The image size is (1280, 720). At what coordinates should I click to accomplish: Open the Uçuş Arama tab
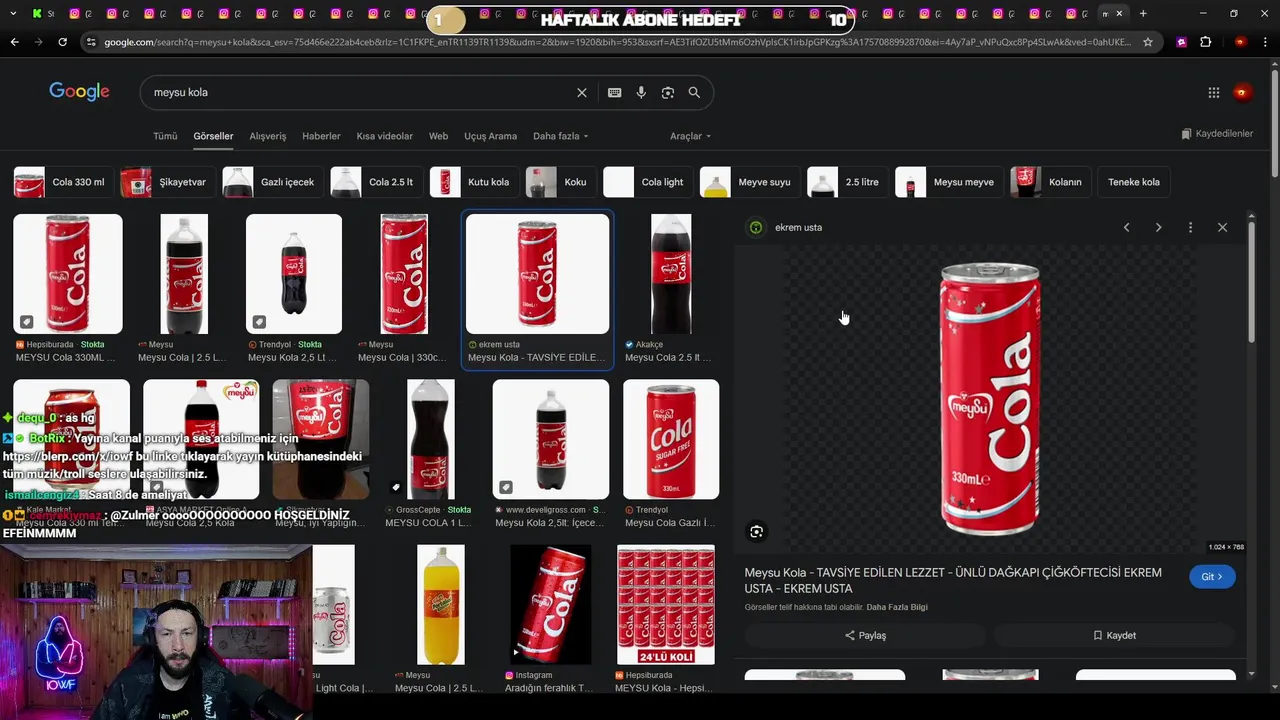pos(490,136)
